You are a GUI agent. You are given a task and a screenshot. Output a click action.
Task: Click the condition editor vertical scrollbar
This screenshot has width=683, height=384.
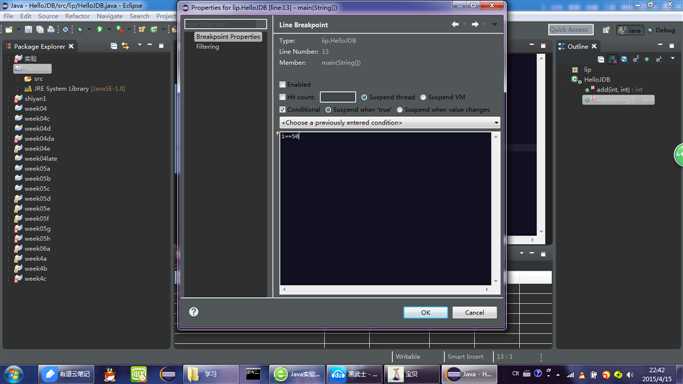[x=495, y=209]
